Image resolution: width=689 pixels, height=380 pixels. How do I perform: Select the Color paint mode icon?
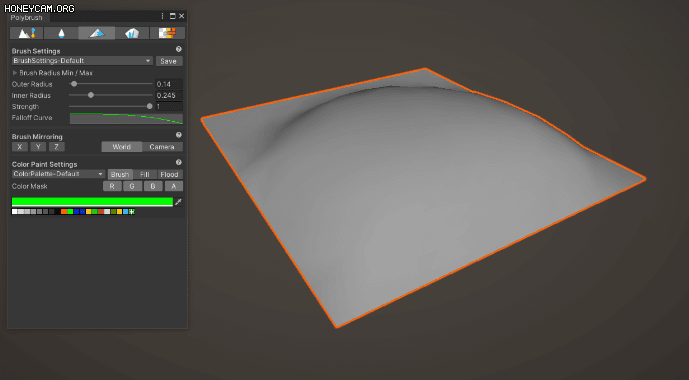click(x=97, y=33)
